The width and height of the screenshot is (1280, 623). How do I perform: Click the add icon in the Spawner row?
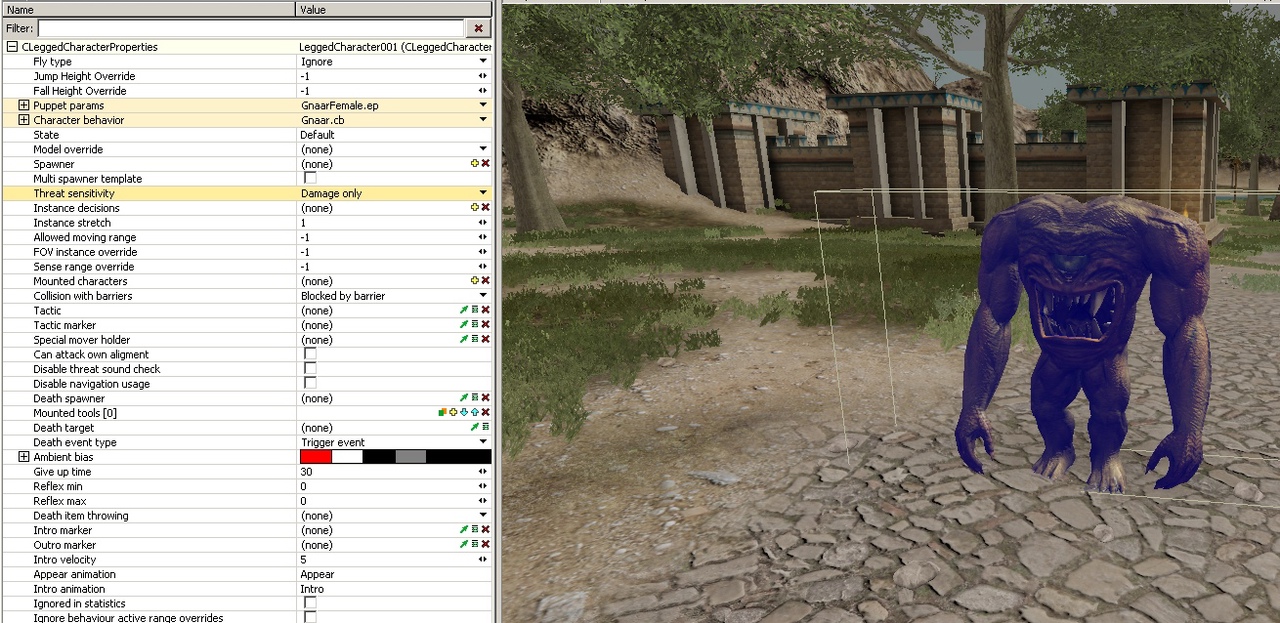475,164
